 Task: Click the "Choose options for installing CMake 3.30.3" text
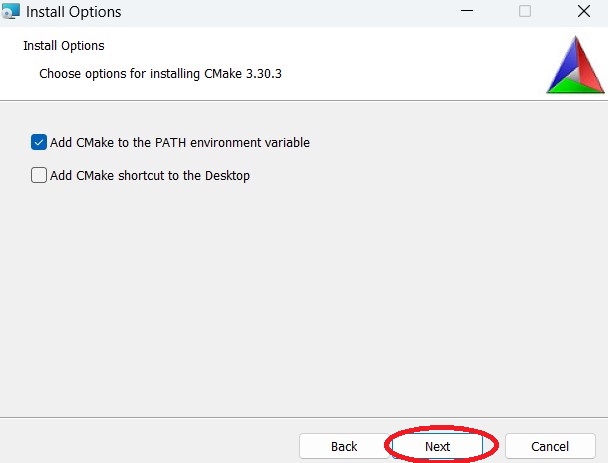(161, 74)
